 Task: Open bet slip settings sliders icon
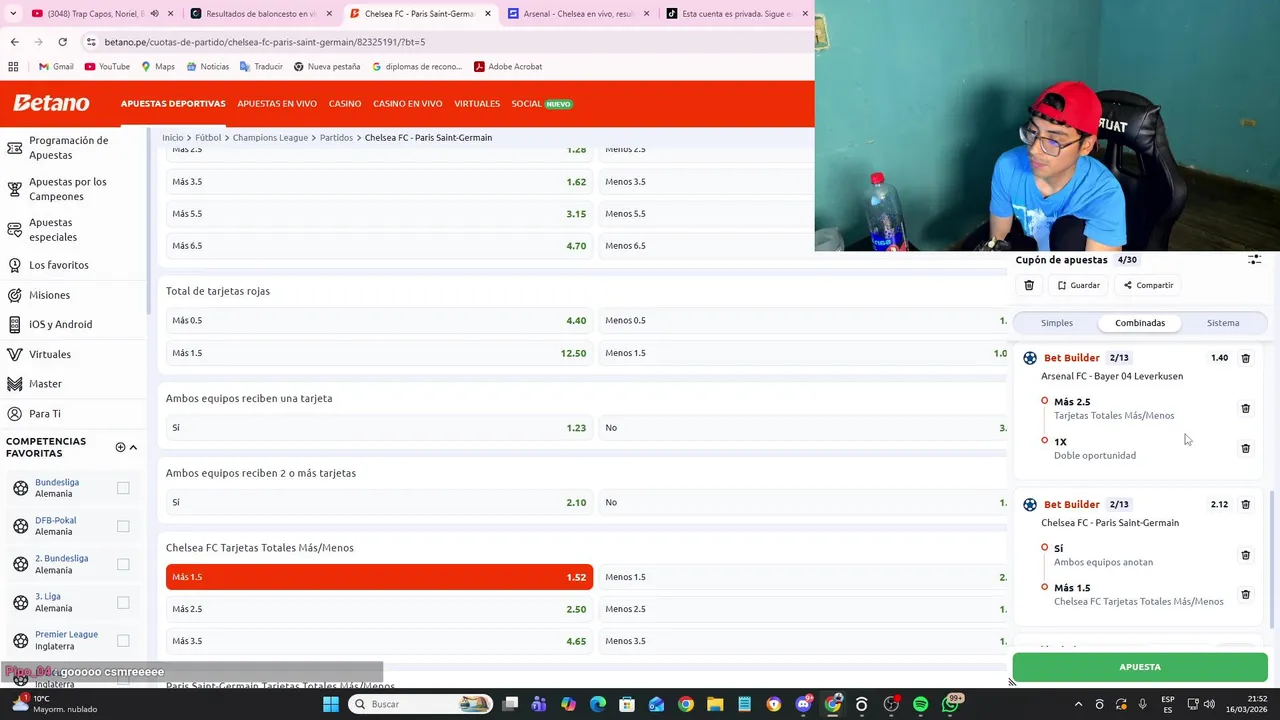coord(1254,259)
